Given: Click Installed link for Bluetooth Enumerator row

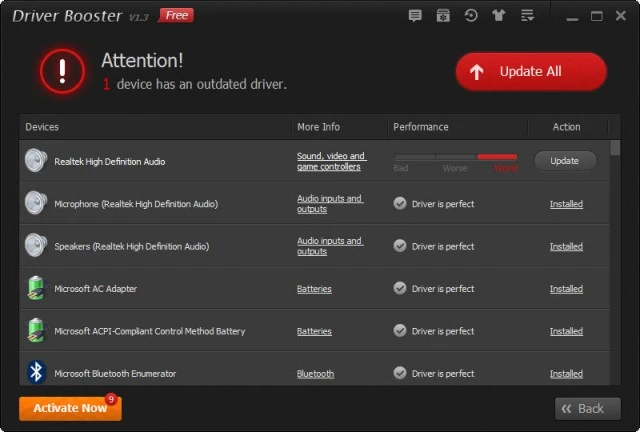Looking at the screenshot, I should point(566,374).
